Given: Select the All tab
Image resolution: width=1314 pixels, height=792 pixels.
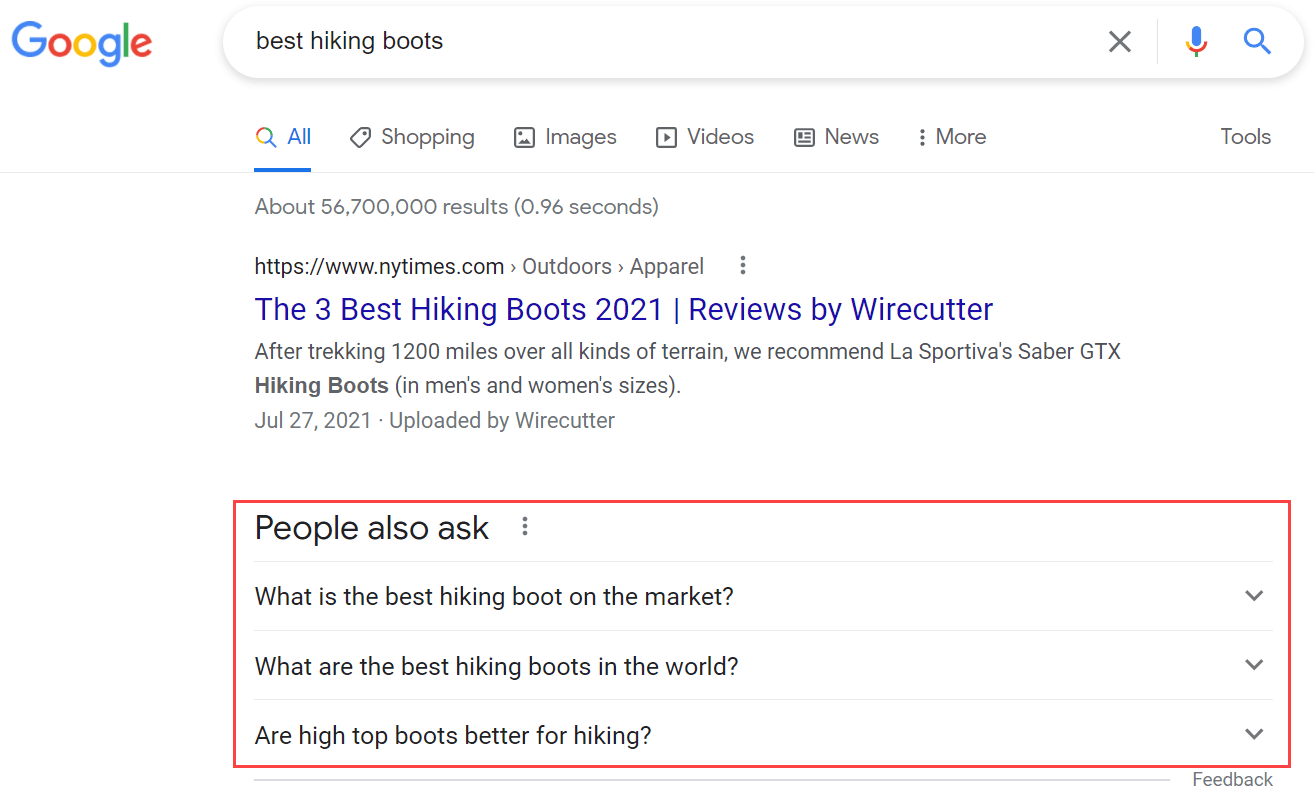Looking at the screenshot, I should tap(283, 137).
